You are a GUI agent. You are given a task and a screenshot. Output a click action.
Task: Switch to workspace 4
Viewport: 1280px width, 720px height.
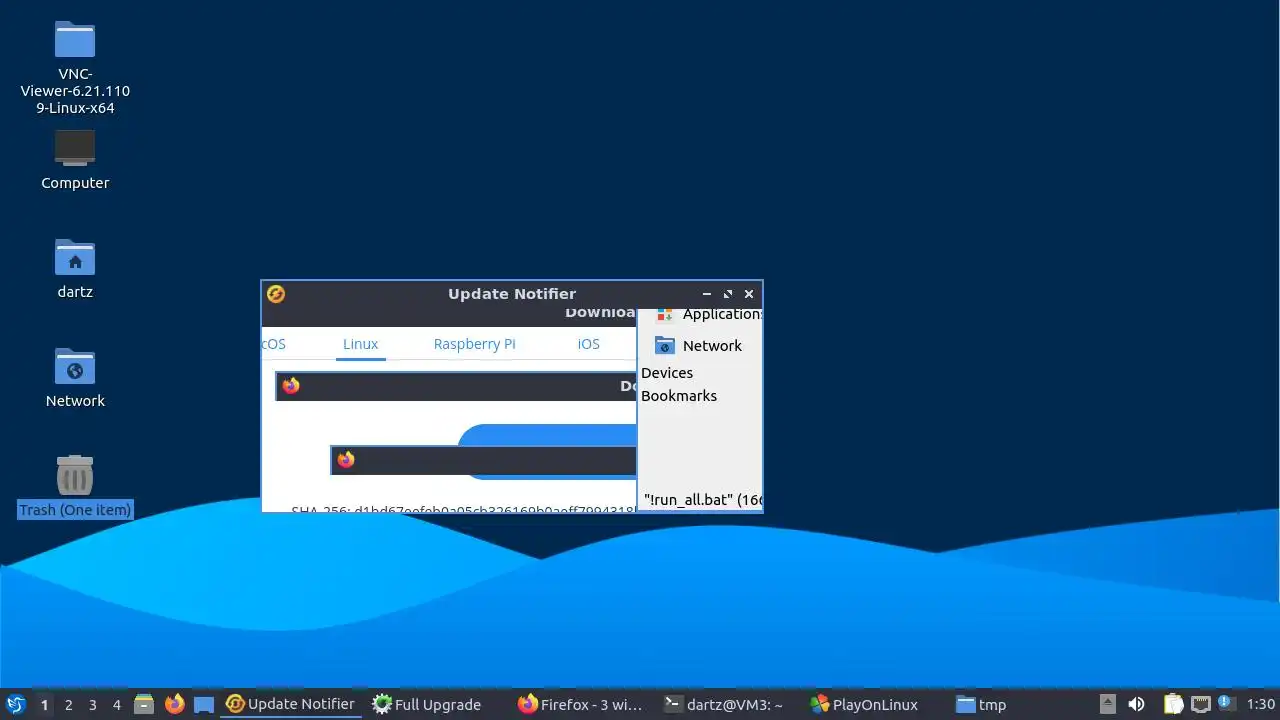116,704
